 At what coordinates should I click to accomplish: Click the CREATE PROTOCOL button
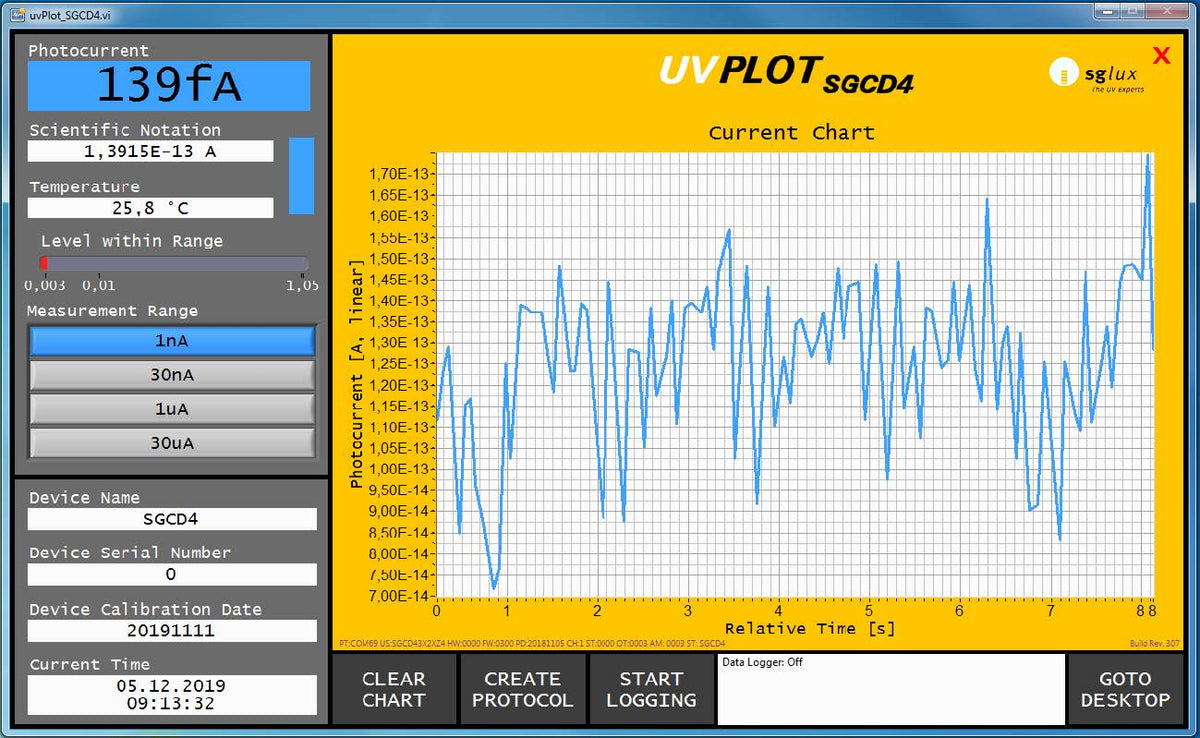click(522, 690)
